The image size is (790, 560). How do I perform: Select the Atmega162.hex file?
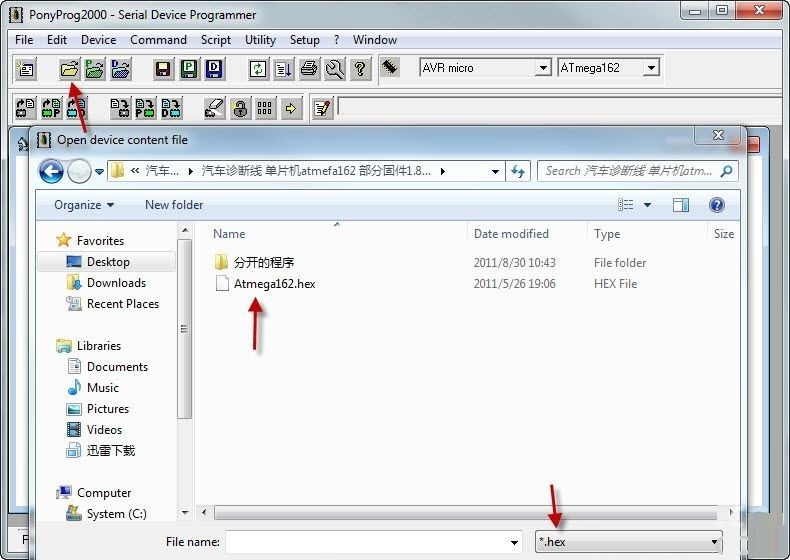275,284
